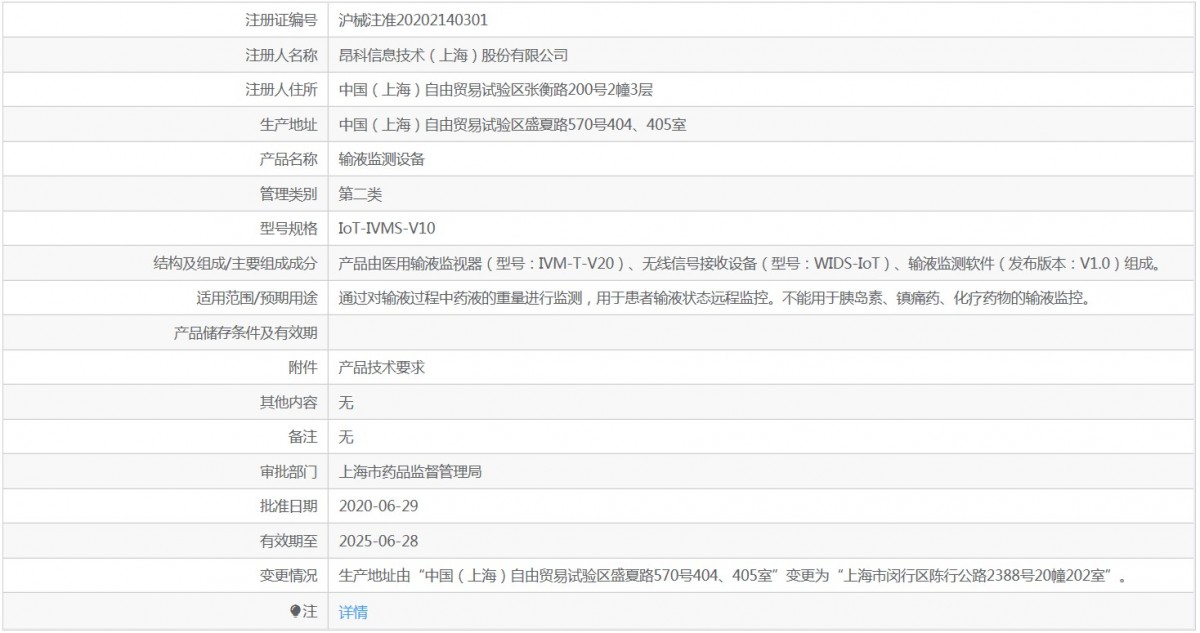Select the registration number 沪械注准20202140301

(x=414, y=19)
